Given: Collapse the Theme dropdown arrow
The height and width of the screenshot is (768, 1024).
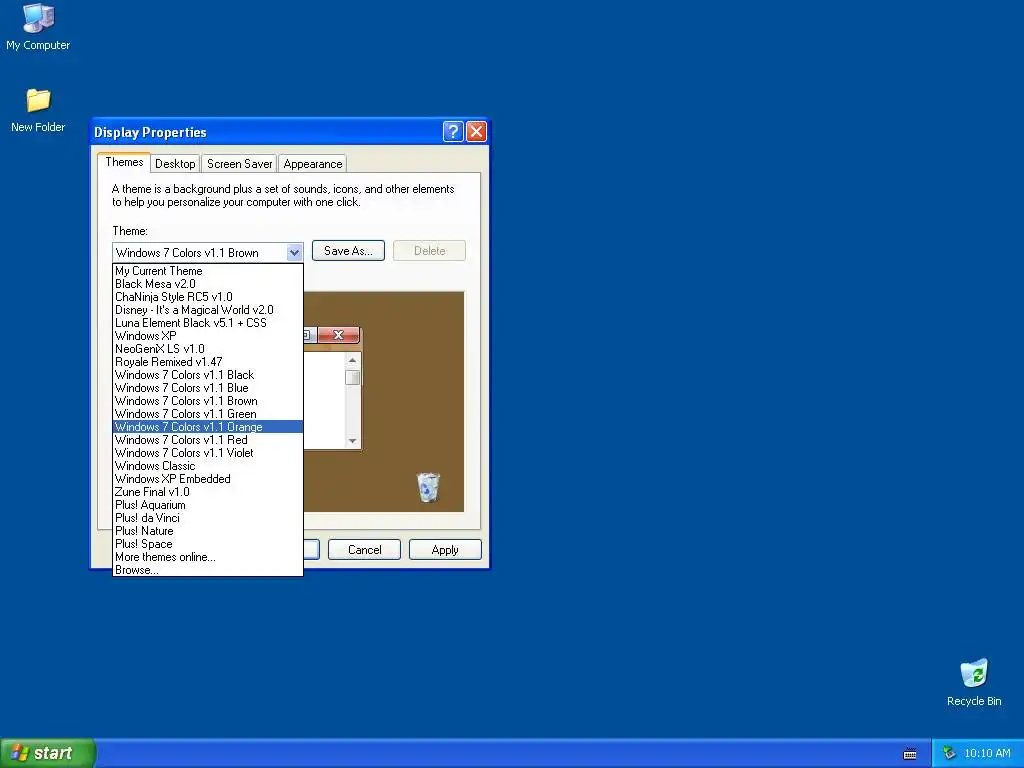Looking at the screenshot, I should click(x=294, y=252).
